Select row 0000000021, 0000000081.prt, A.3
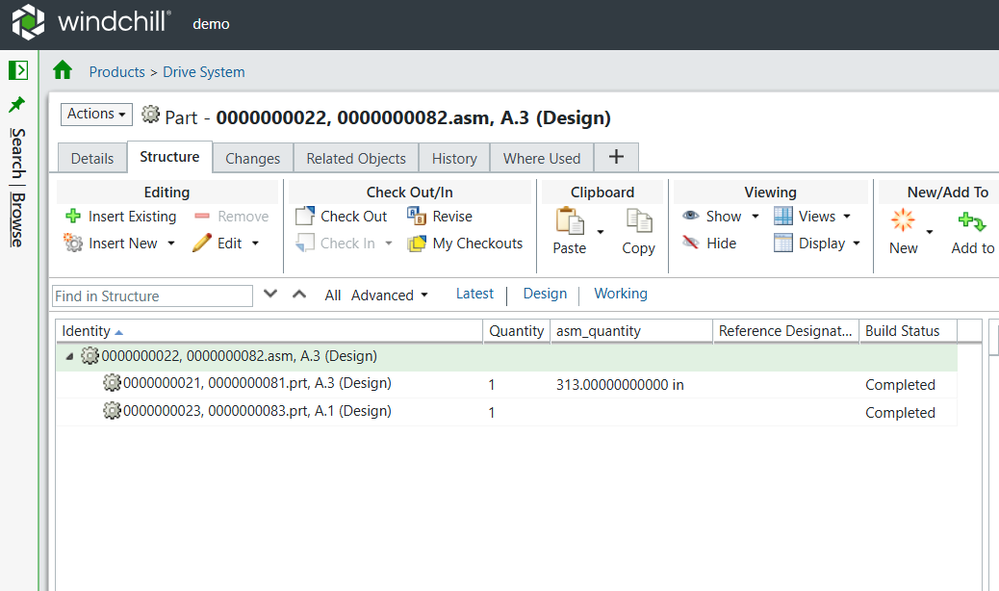The image size is (999, 591). [507, 384]
